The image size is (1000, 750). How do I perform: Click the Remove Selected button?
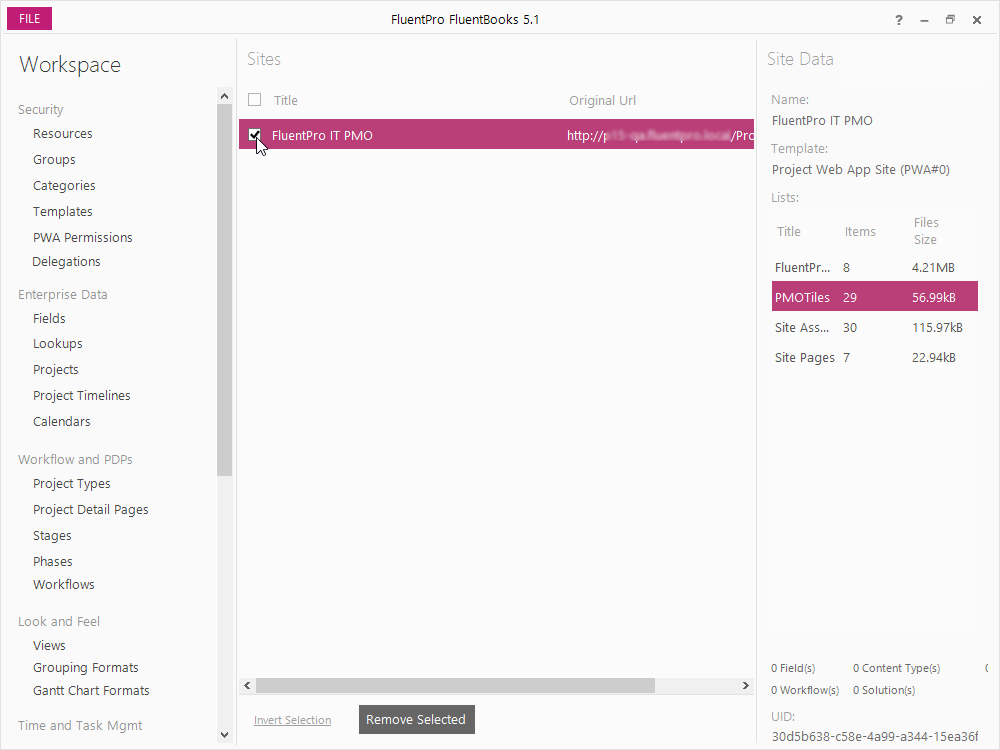416,719
